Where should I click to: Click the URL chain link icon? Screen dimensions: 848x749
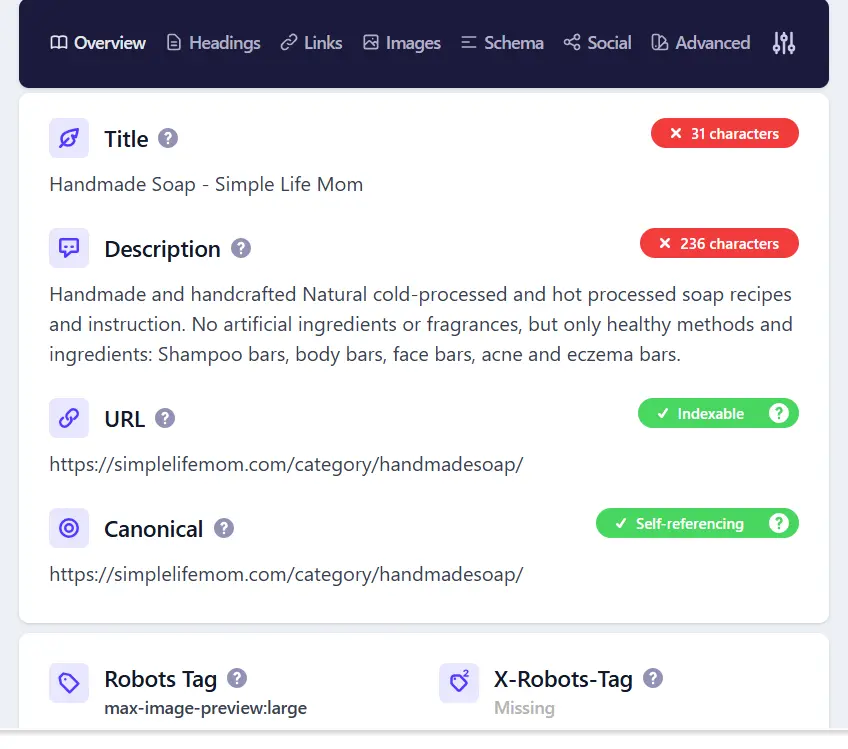(69, 418)
